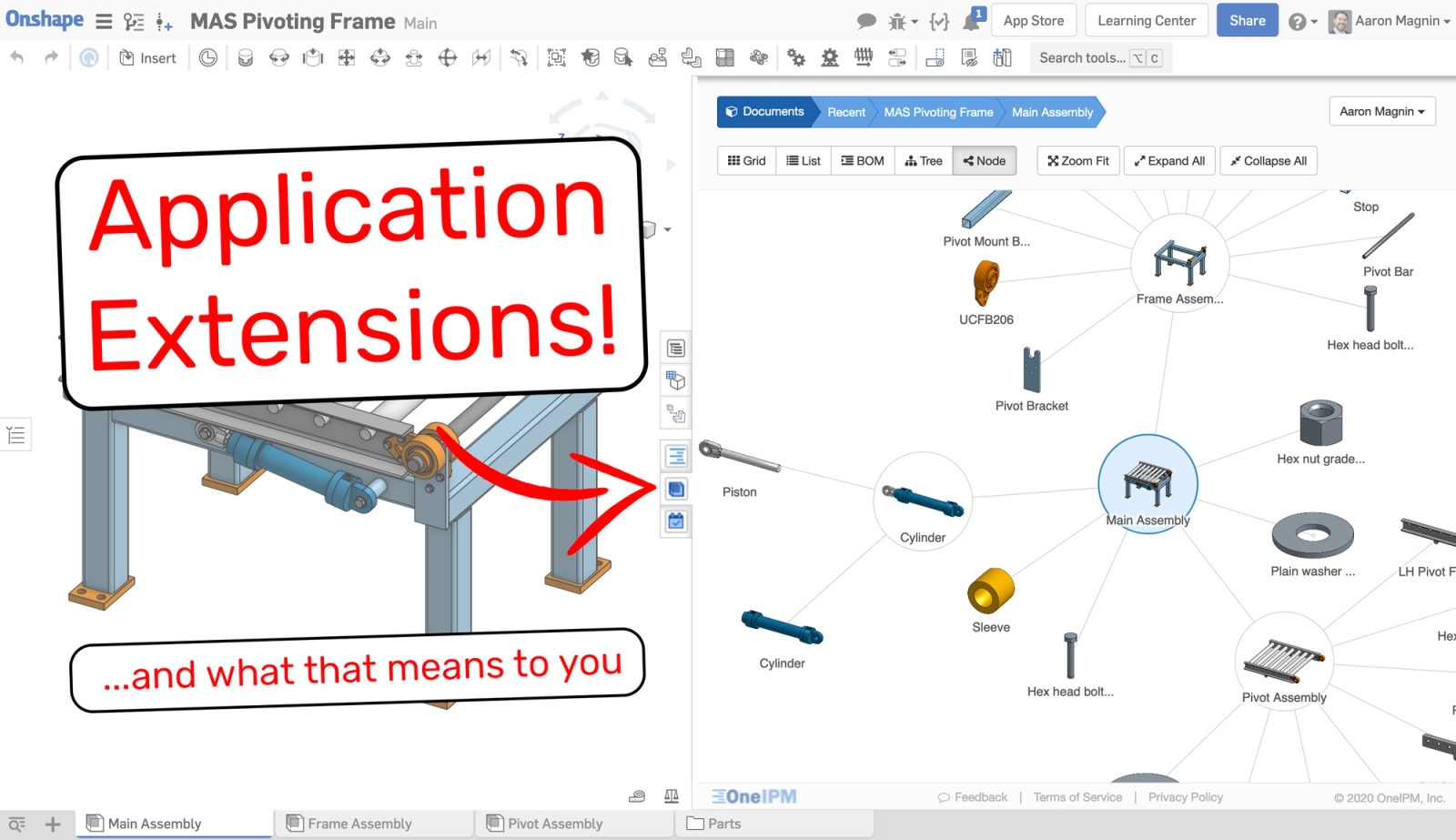Click the Expand All button

point(1169,161)
